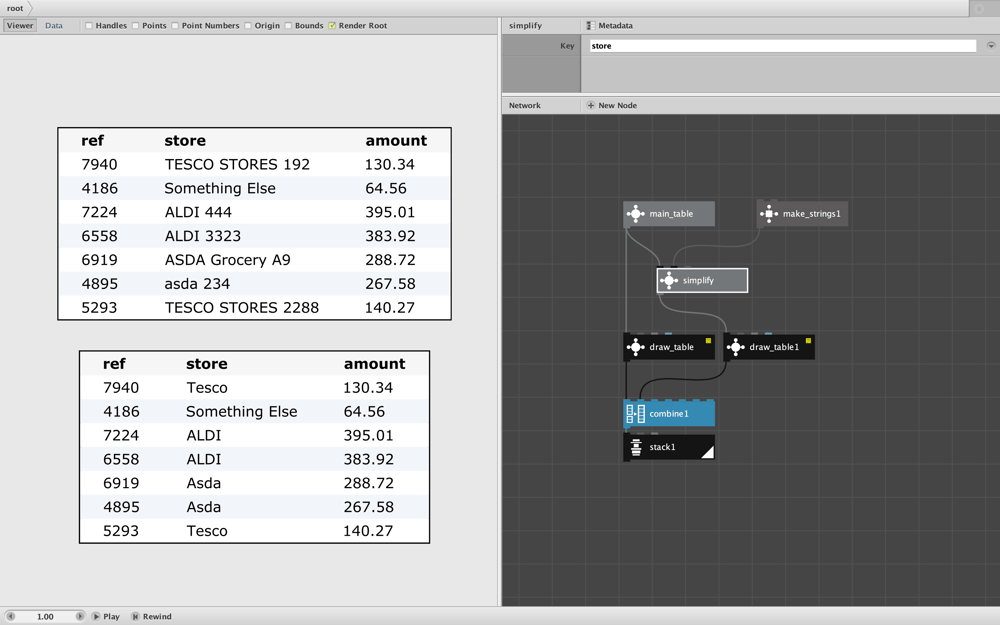Click the Metadata button label
The height and width of the screenshot is (625, 1000).
click(x=615, y=26)
